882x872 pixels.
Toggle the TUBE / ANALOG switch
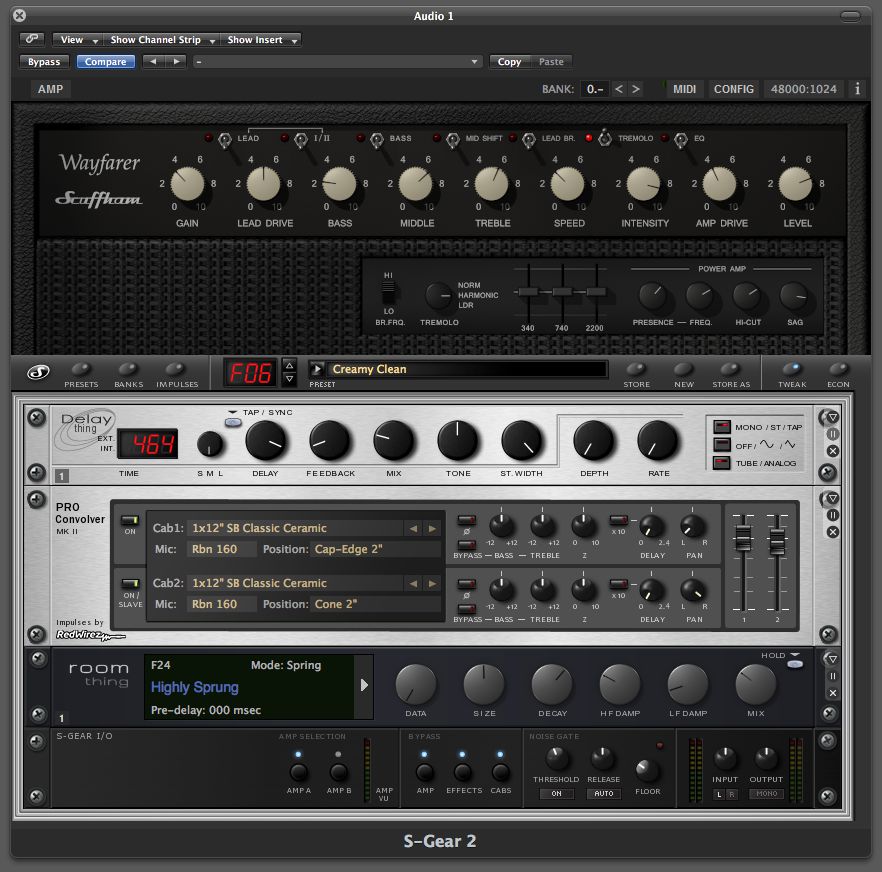tap(722, 463)
